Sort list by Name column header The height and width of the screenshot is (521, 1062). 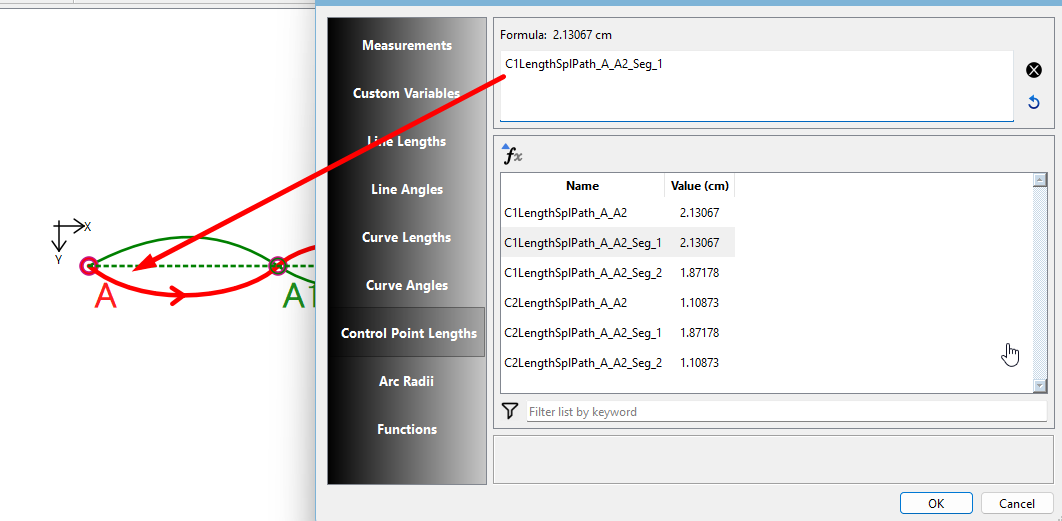point(582,186)
